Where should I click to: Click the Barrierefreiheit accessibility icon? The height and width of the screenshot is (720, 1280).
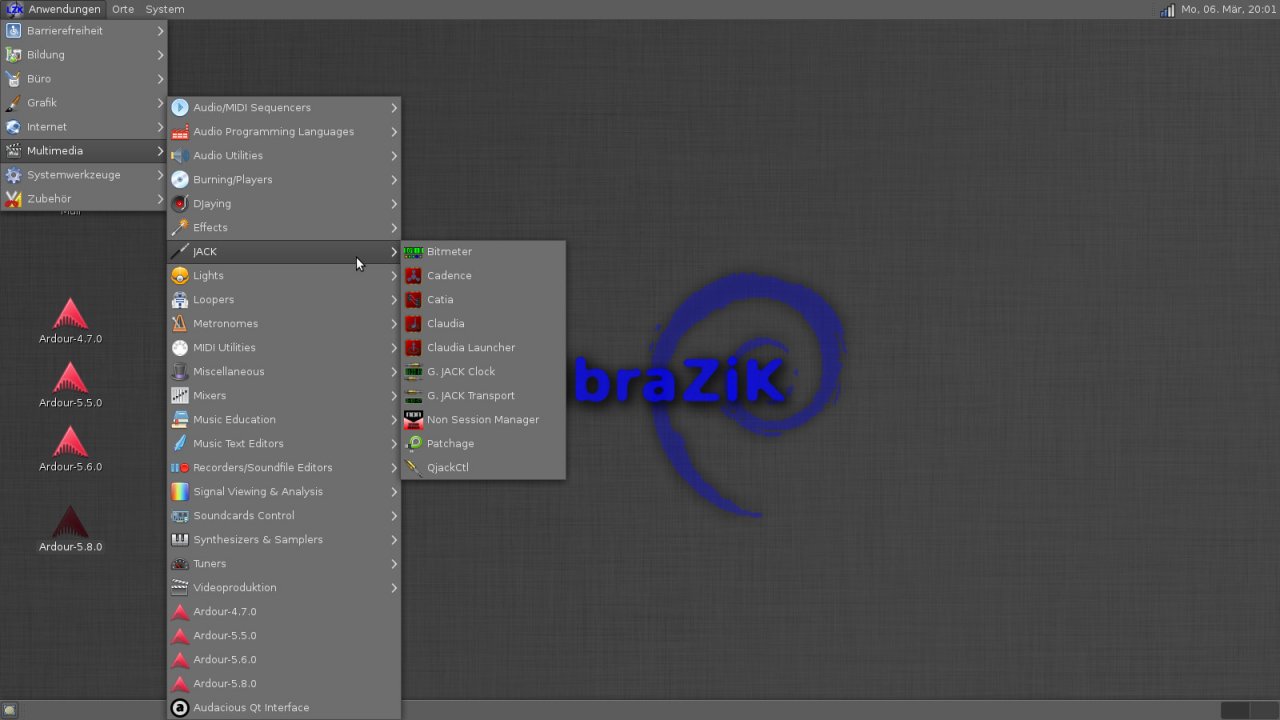[x=13, y=31]
